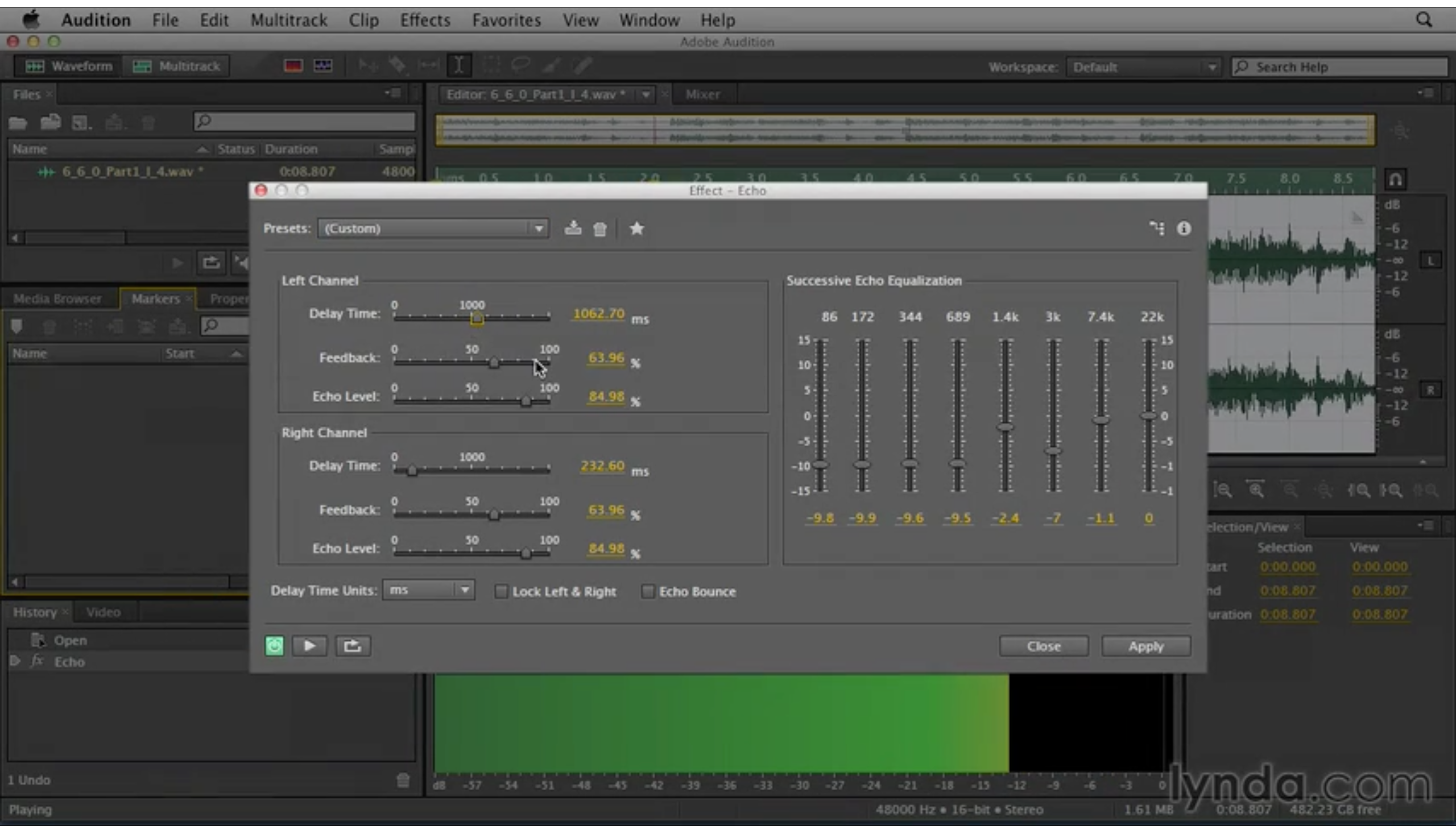Save presets using the save icon
Viewport: 1456px width, 826px height.
(572, 228)
